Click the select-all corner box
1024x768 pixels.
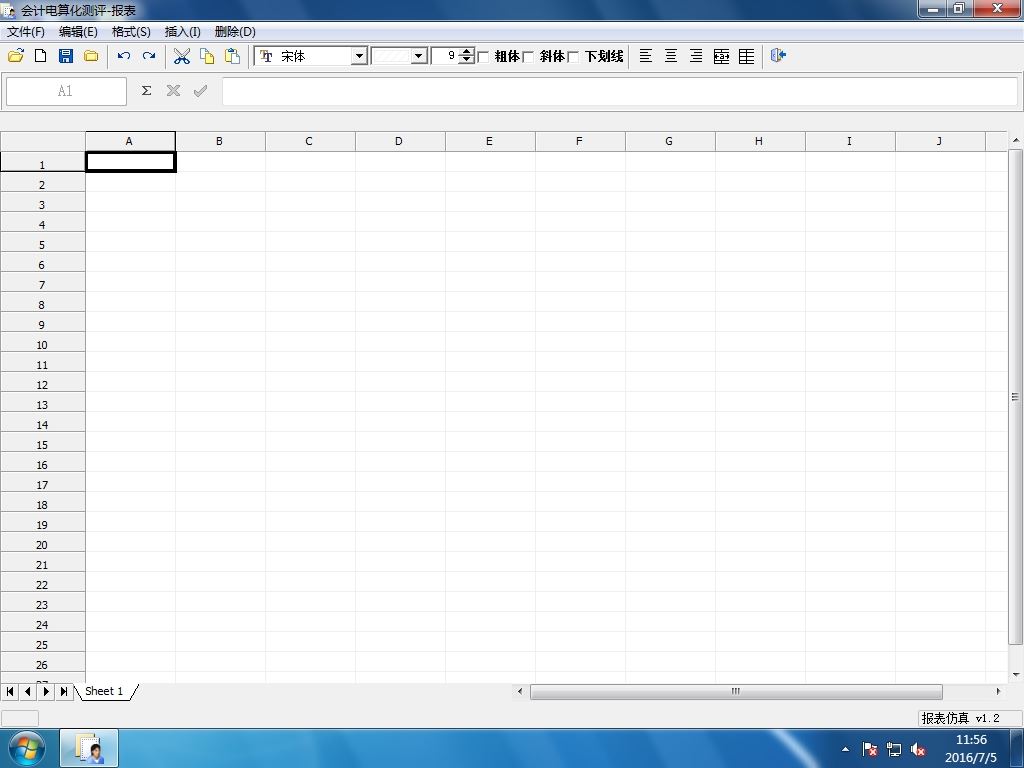tap(42, 141)
